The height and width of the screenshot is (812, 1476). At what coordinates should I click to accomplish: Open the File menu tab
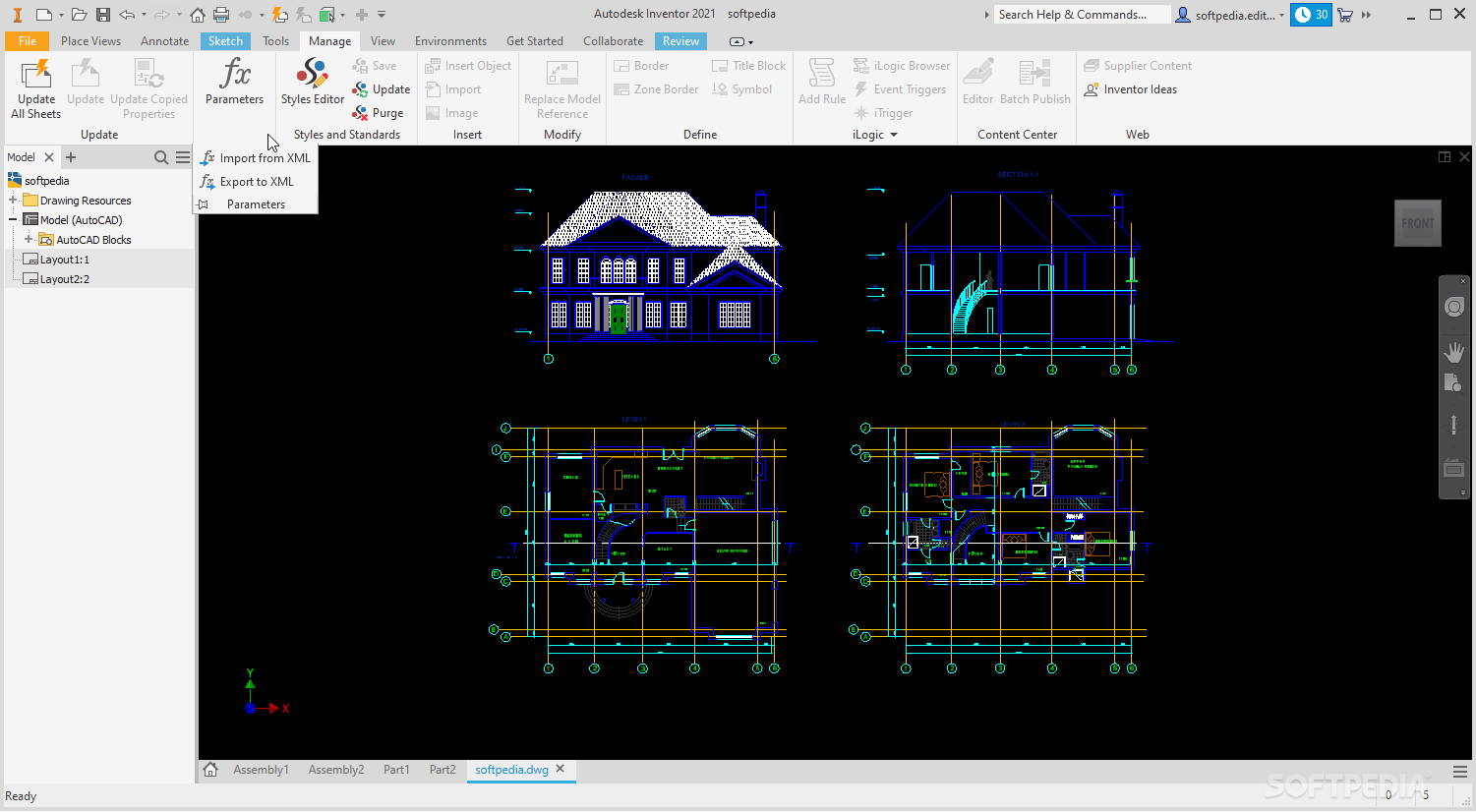(28, 41)
